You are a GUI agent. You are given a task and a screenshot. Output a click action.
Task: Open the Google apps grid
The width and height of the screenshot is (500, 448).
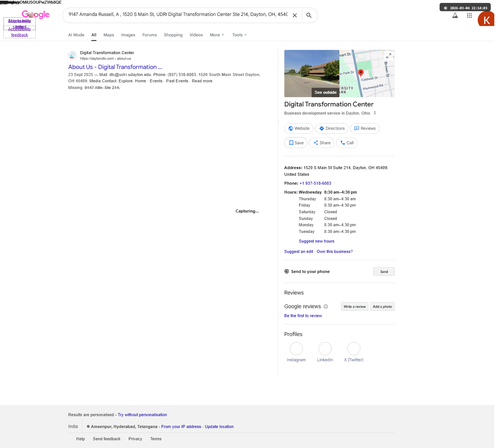469,16
